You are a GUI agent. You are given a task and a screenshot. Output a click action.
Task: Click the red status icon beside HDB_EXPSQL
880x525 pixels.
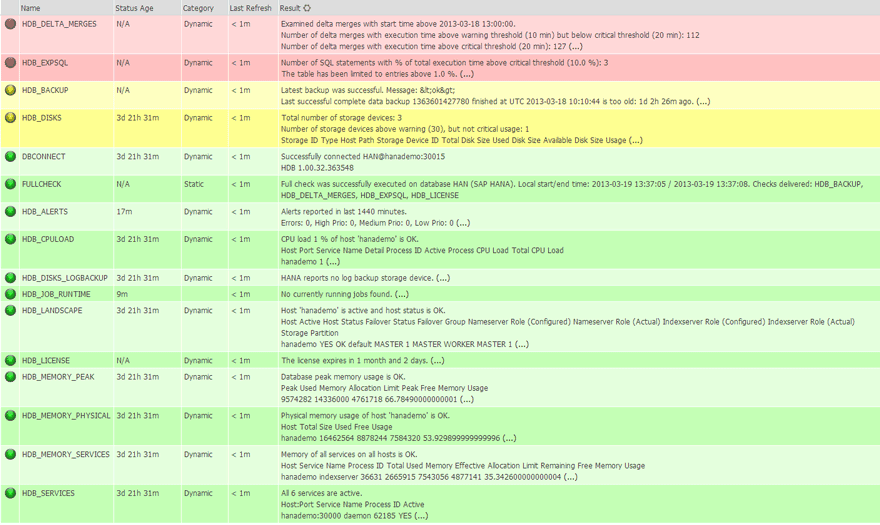[11, 62]
